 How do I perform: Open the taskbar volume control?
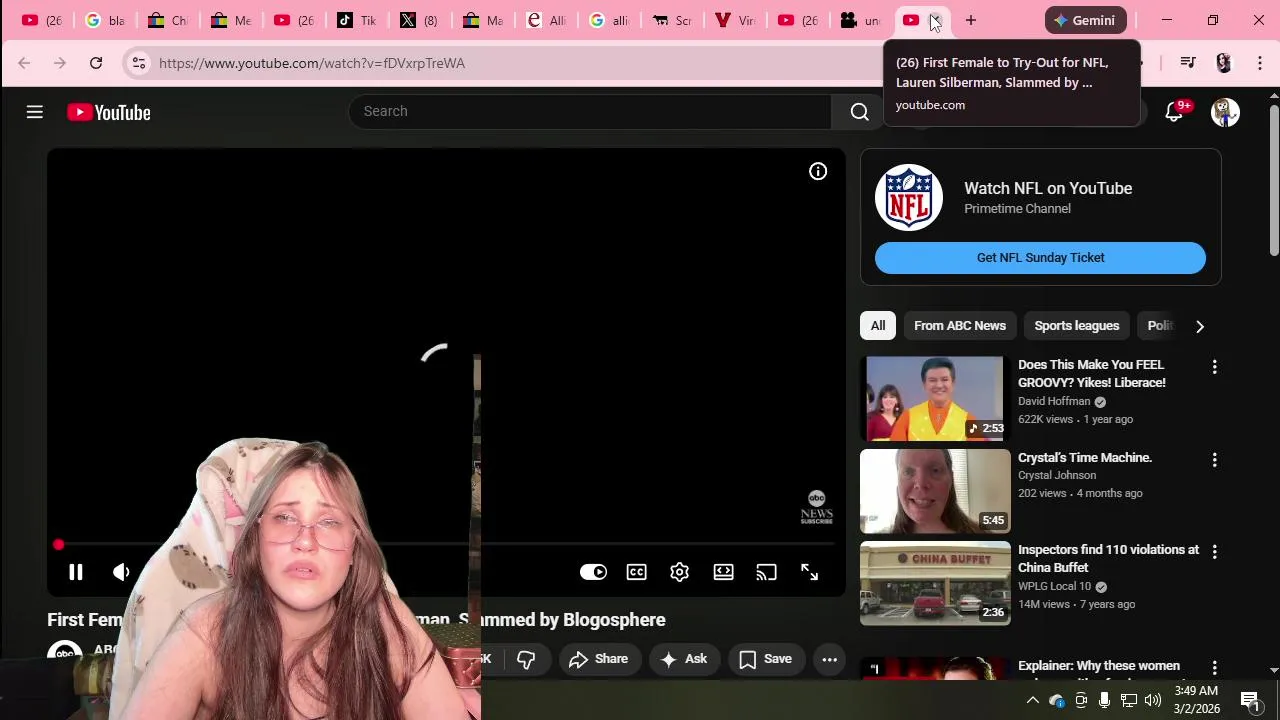click(1153, 700)
